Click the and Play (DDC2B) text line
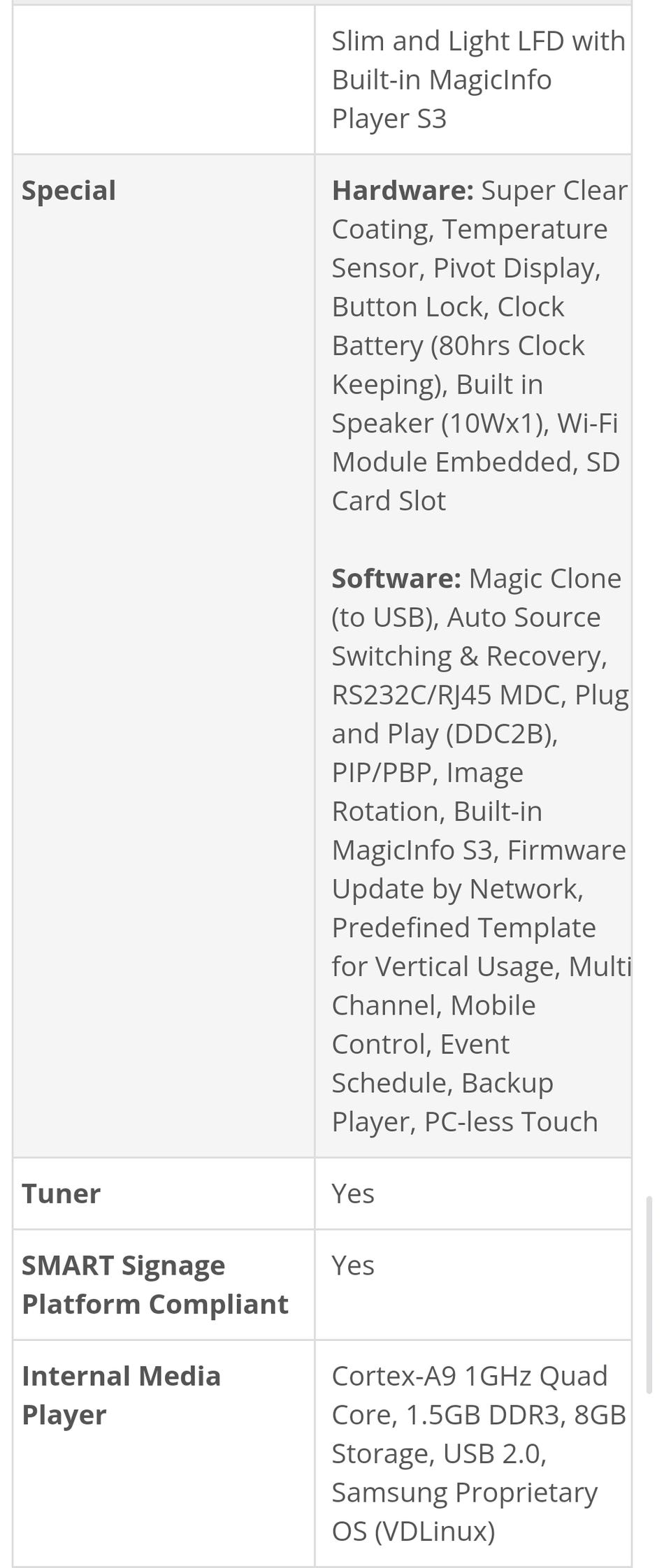 (x=445, y=734)
